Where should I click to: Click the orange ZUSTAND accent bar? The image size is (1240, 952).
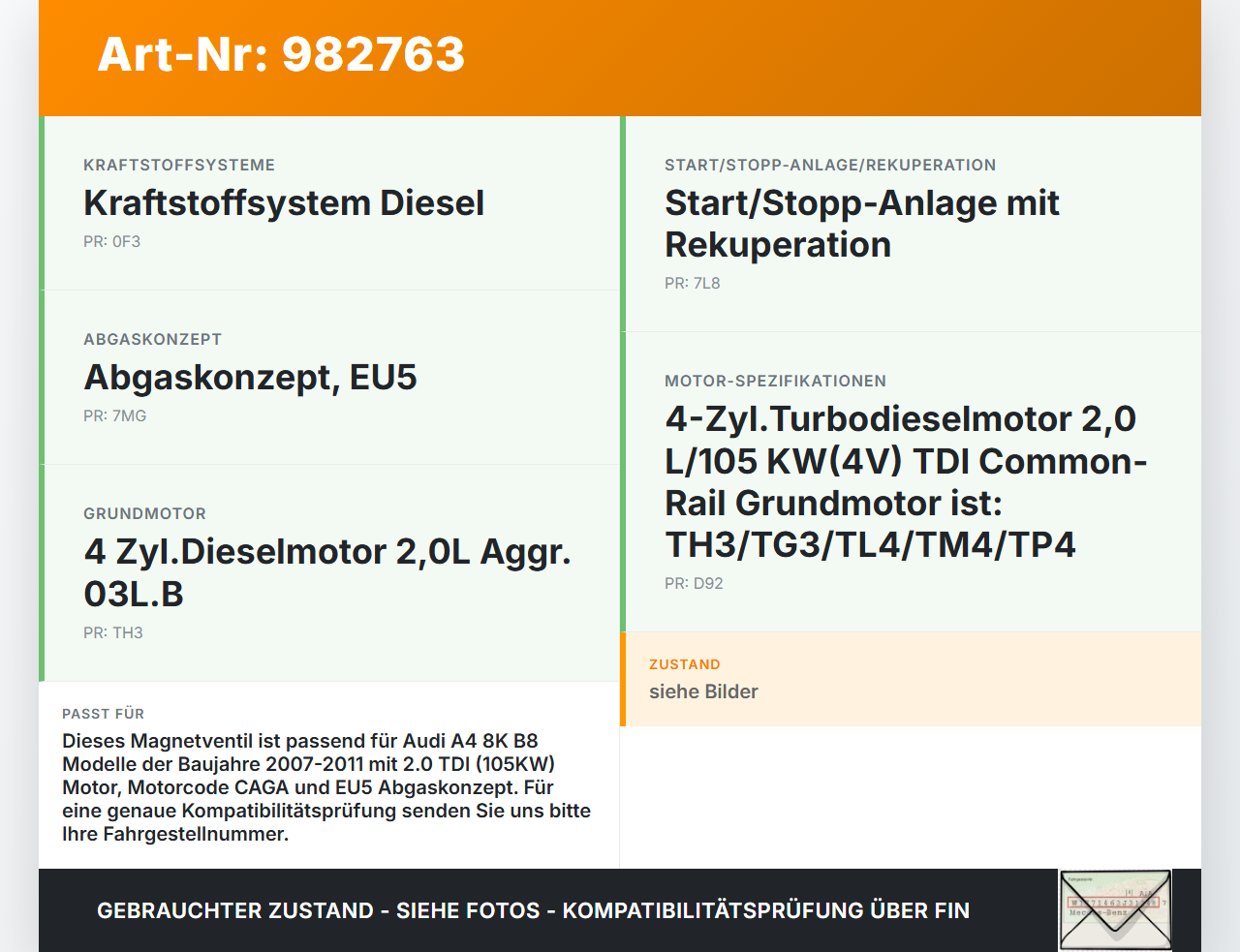click(623, 679)
